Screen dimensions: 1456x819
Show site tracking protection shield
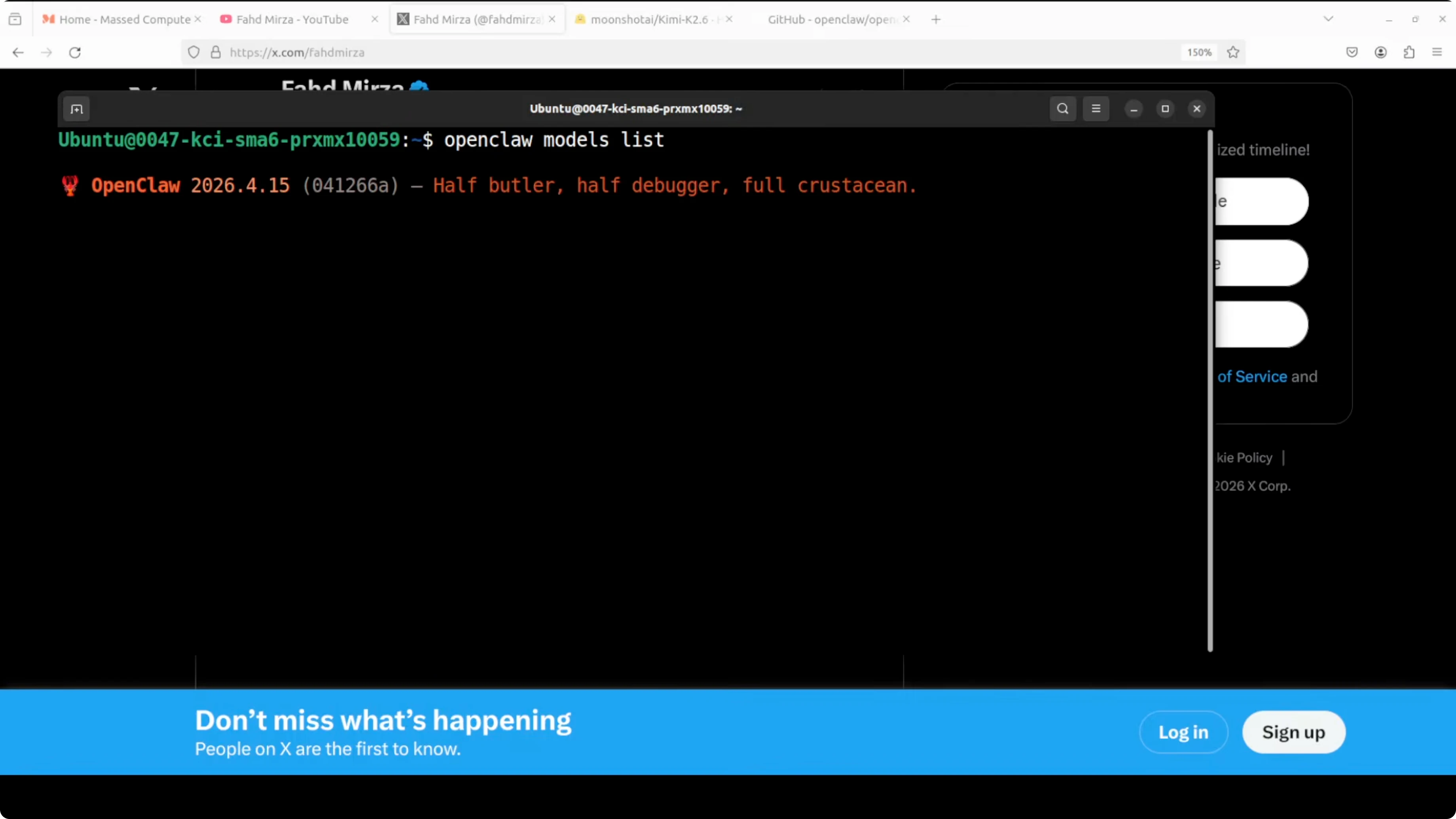tap(193, 53)
